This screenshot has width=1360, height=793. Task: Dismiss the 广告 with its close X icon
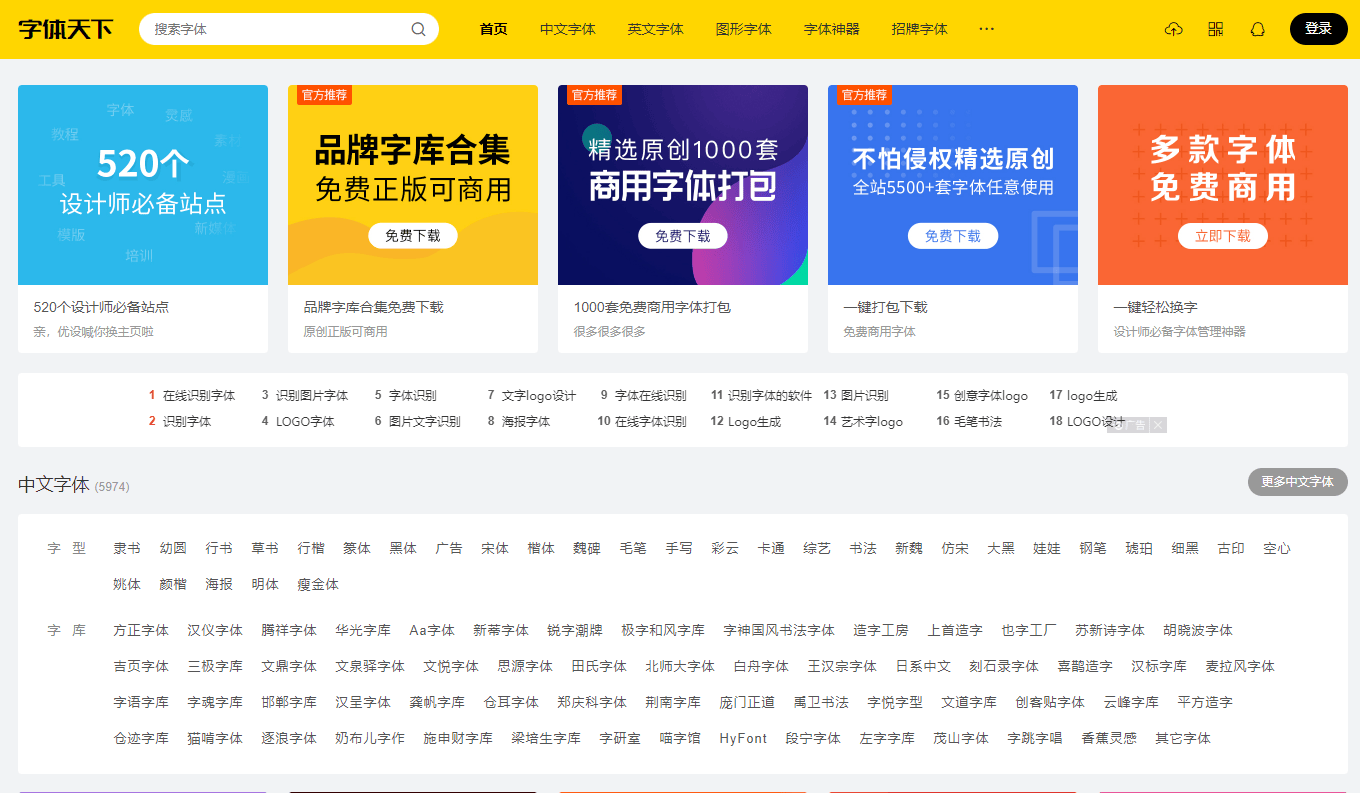1157,424
